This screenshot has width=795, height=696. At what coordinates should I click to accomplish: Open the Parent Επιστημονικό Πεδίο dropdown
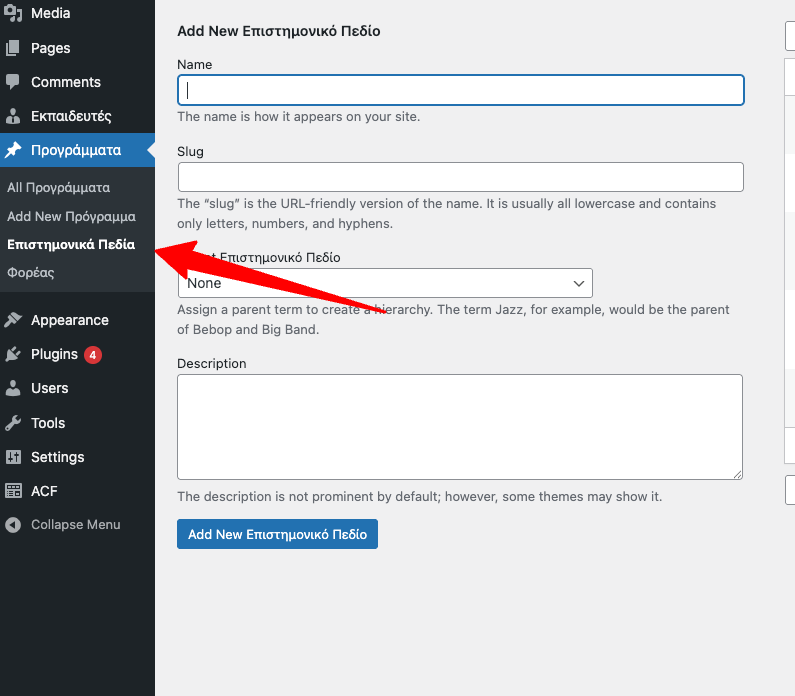tap(385, 283)
